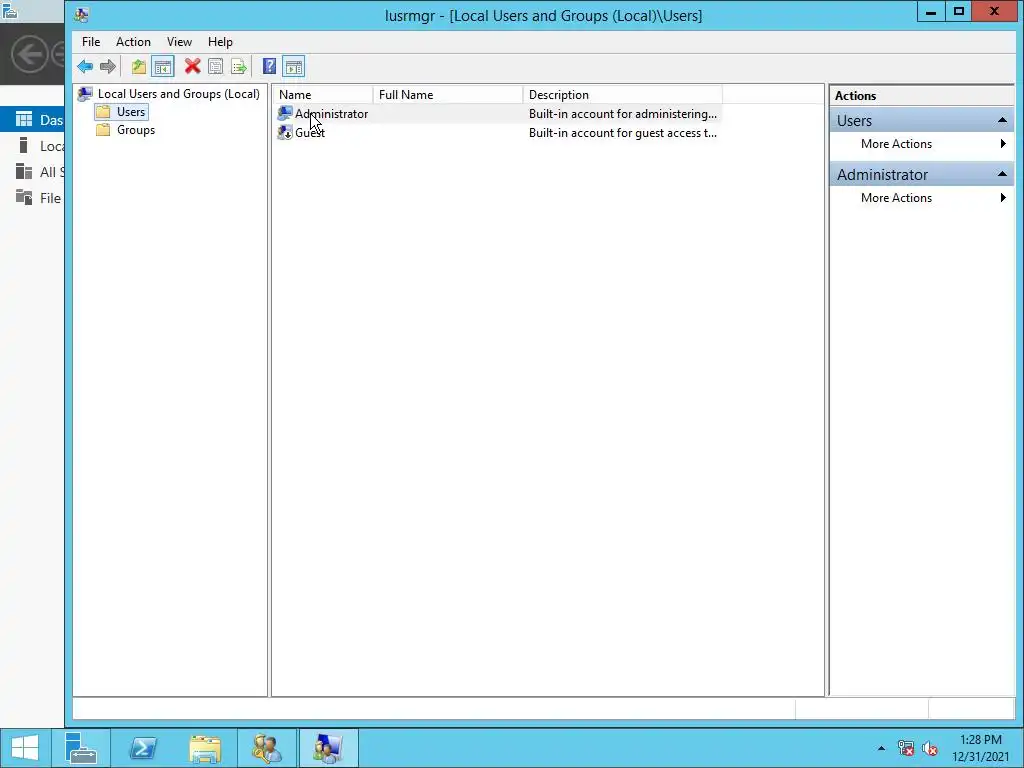The width and height of the screenshot is (1024, 768).
Task: Open the Action menu
Action: (x=133, y=42)
